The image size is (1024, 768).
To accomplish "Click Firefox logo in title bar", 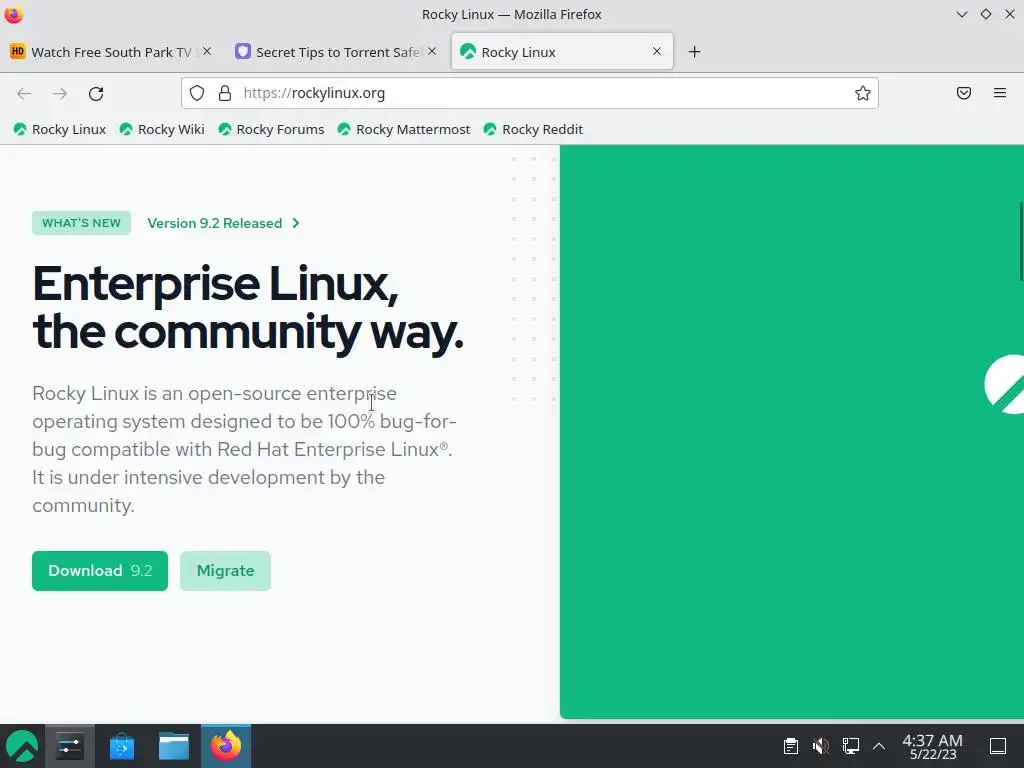I will 14,14.
